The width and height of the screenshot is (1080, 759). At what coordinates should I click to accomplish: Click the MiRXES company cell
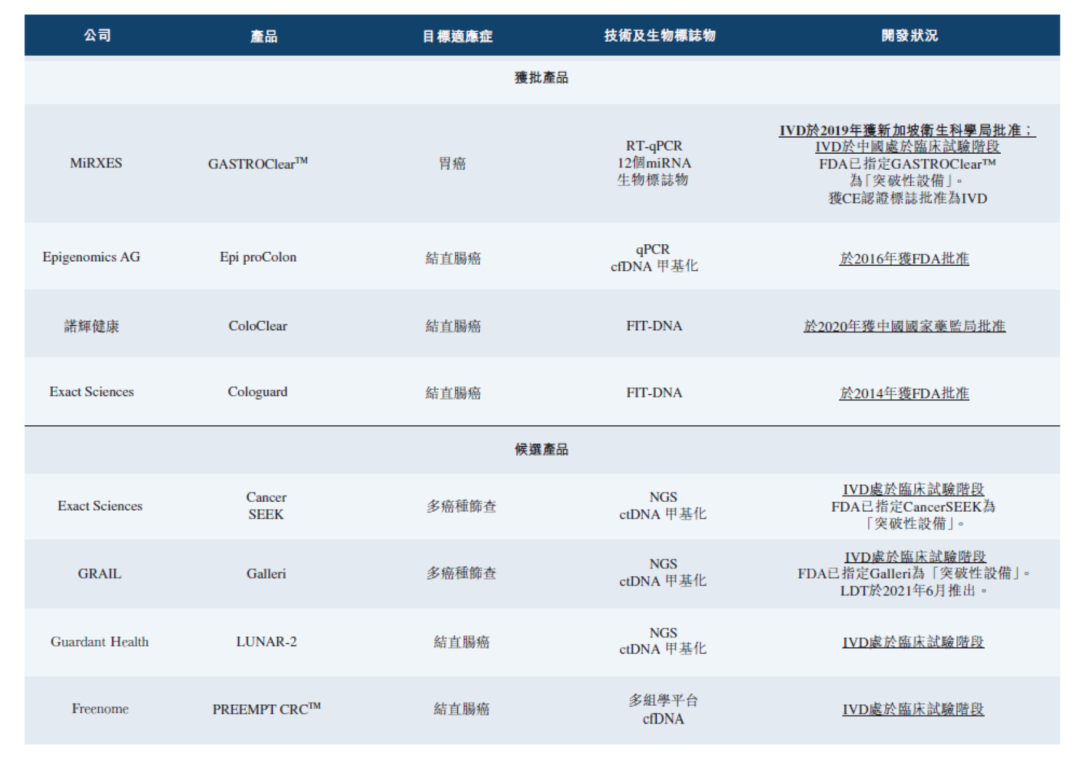click(x=96, y=163)
